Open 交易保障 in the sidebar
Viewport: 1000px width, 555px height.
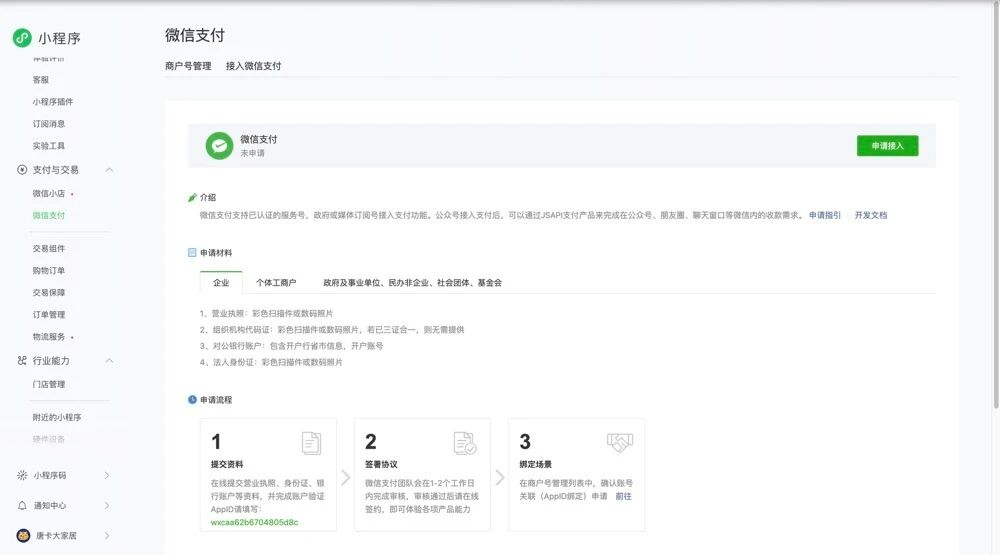(49, 293)
